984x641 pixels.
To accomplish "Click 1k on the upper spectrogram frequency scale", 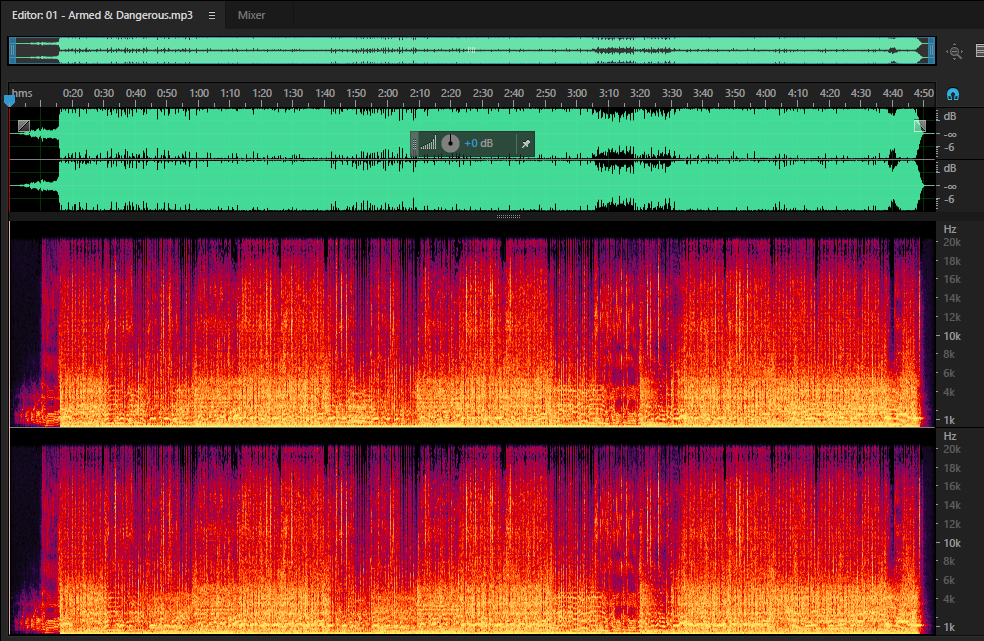I will 949,420.
